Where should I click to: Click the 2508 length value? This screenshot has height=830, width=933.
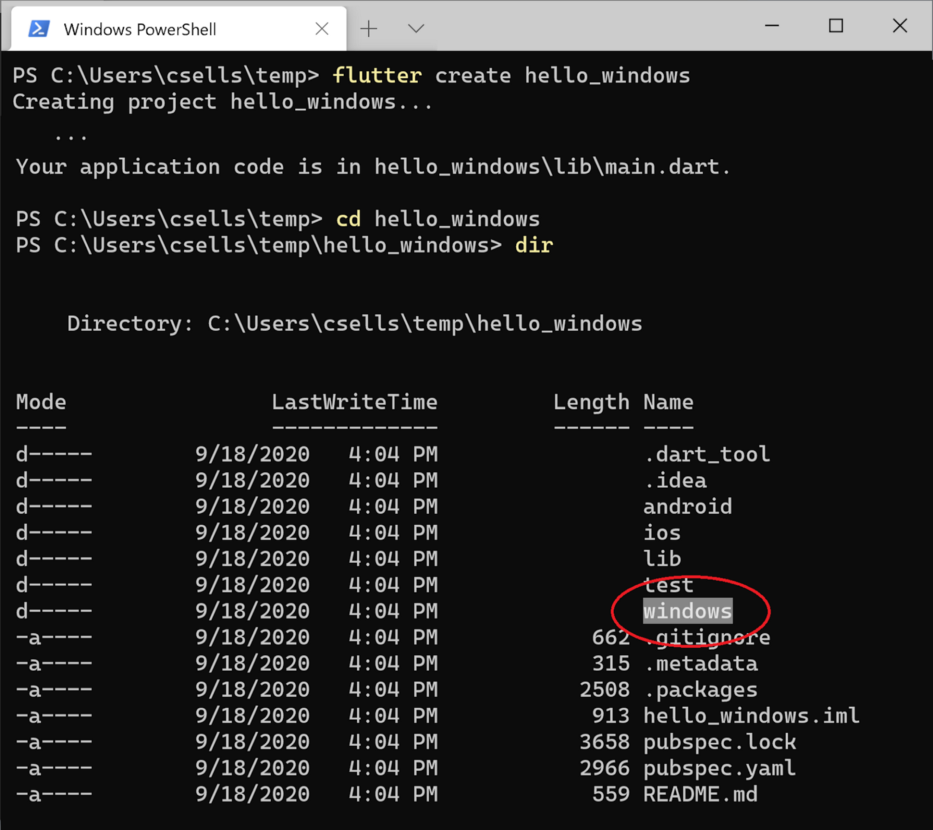[x=605, y=690]
